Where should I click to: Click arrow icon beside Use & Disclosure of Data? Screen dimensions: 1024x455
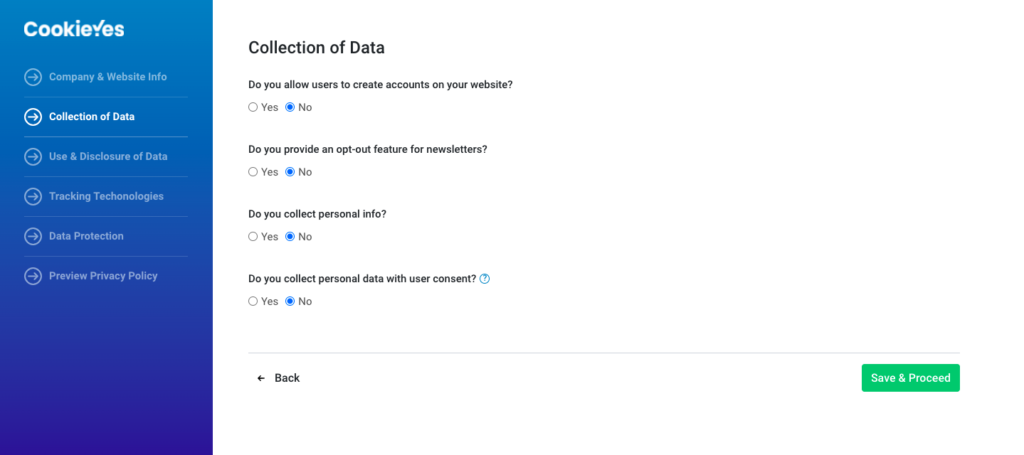(33, 157)
